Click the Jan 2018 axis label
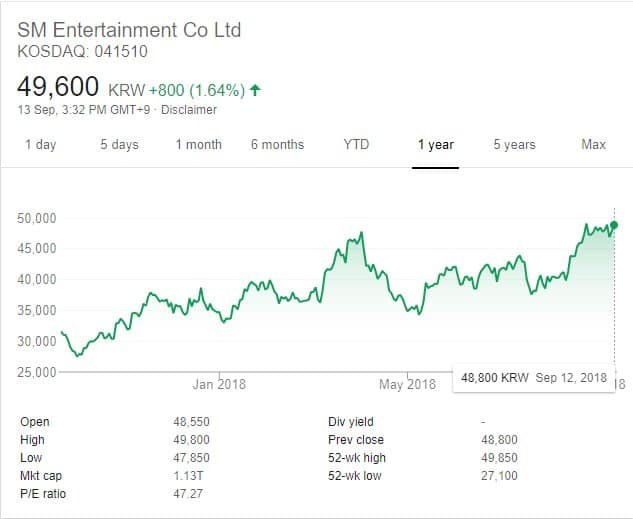 click(219, 384)
